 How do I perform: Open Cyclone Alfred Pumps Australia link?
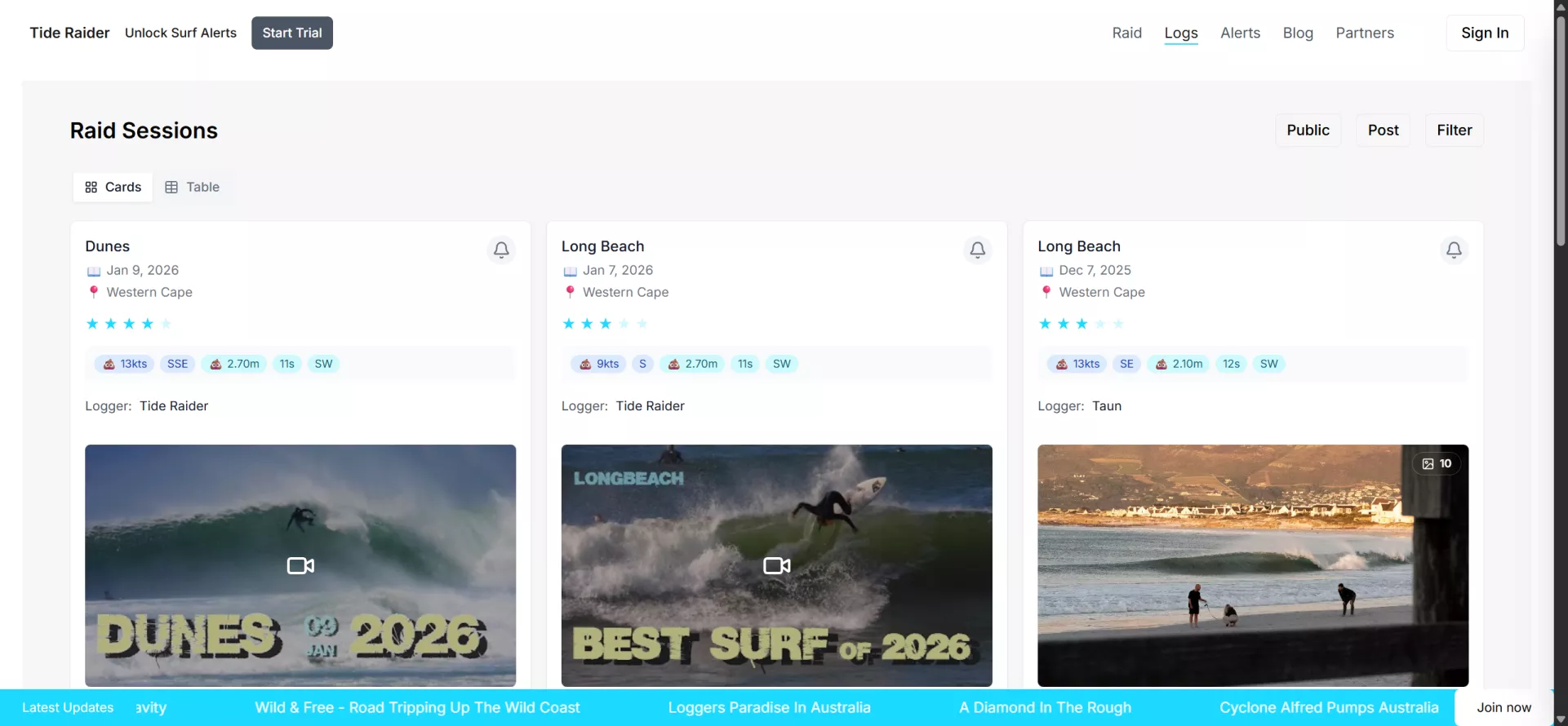pyautogui.click(x=1328, y=707)
